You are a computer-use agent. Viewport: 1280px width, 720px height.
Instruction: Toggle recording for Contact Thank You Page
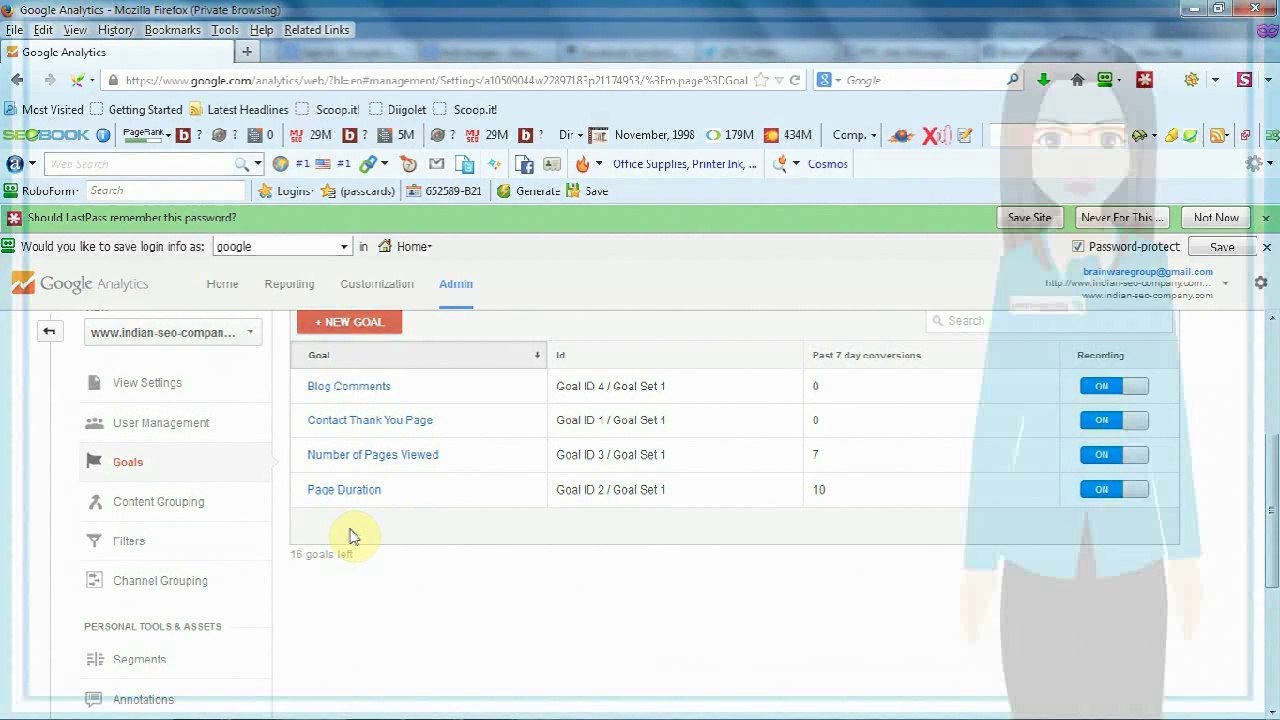click(1114, 420)
